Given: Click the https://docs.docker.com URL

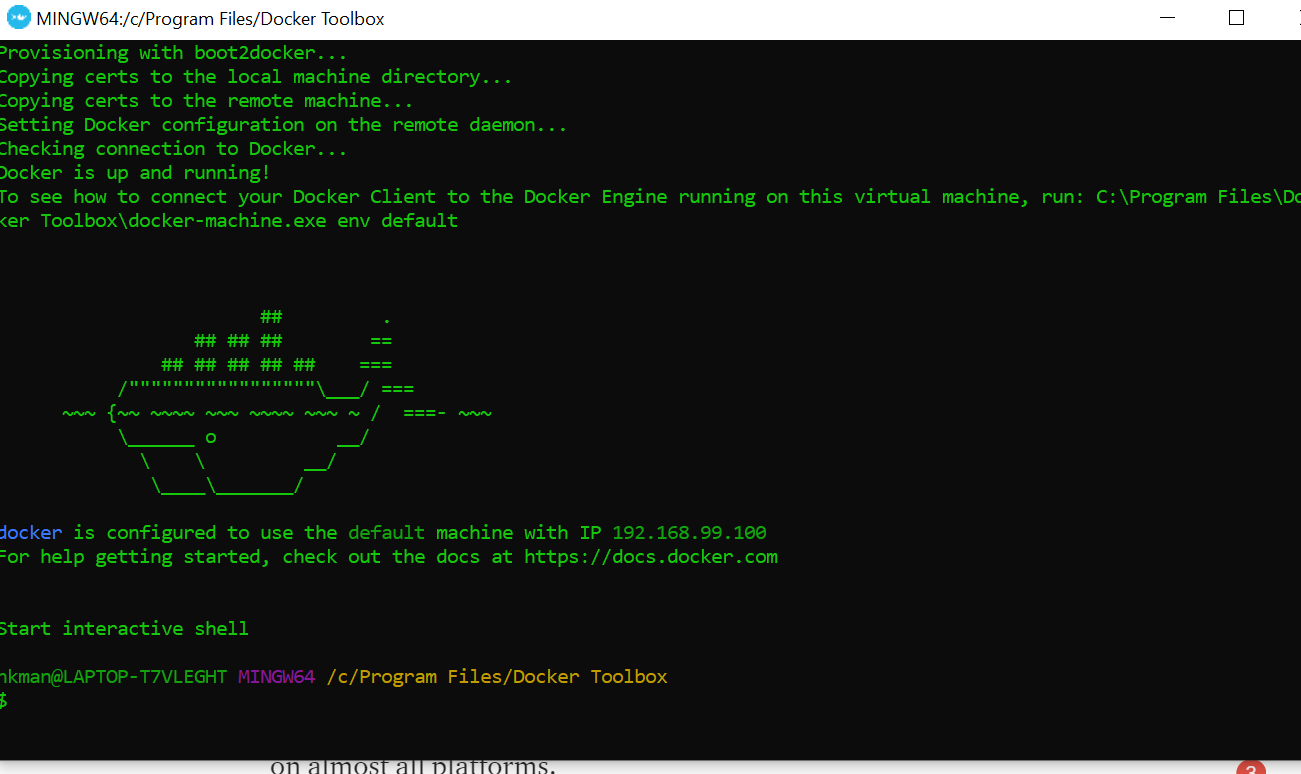Looking at the screenshot, I should pyautogui.click(x=651, y=557).
